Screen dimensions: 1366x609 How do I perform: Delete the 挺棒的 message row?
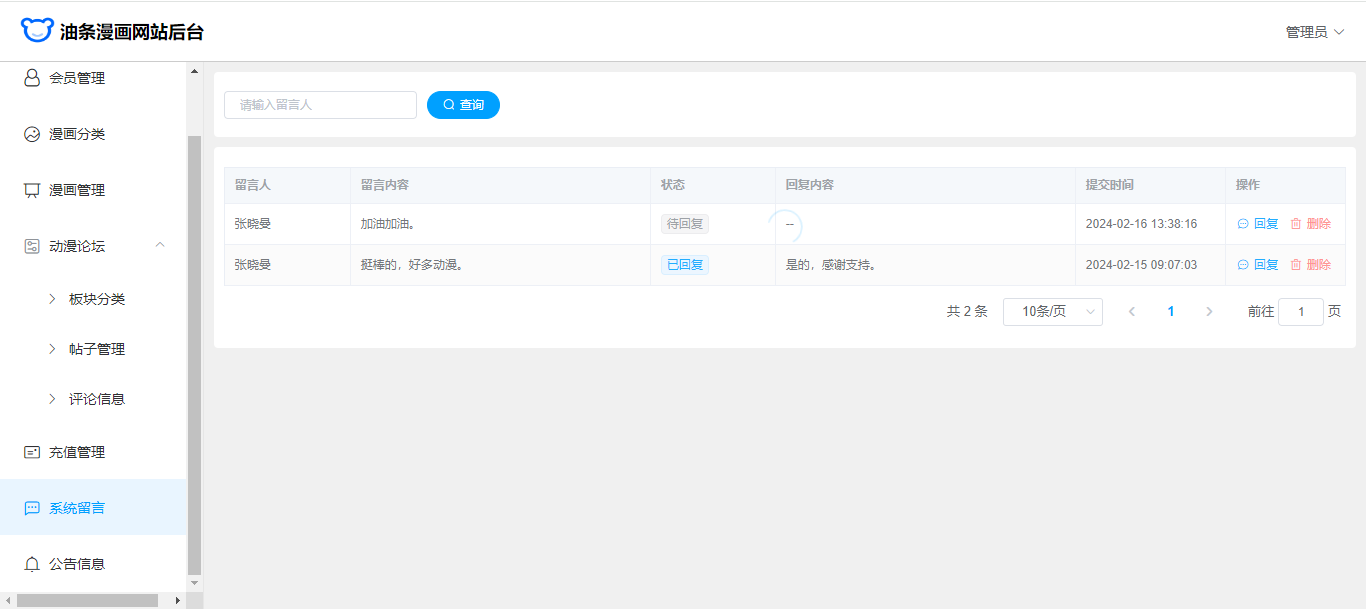[x=1310, y=265]
